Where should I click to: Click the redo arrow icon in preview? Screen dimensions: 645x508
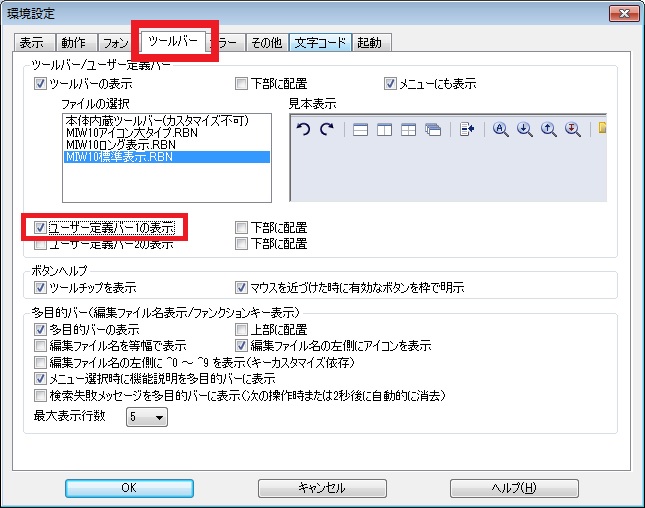326,130
